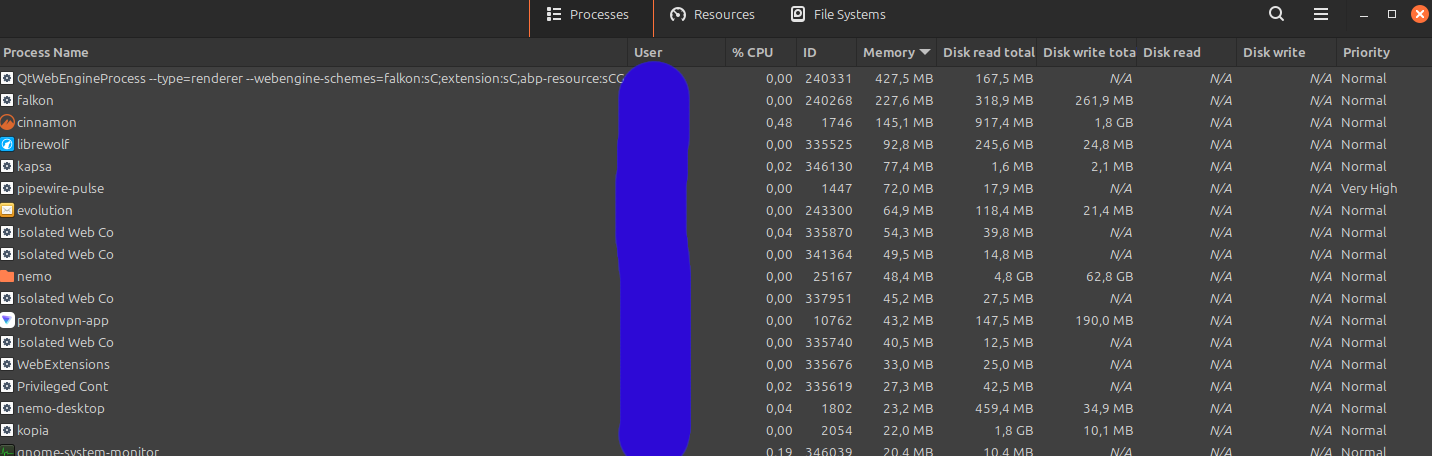1432x456 pixels.
Task: Click the kapsa process gear icon
Action: [x=7, y=166]
